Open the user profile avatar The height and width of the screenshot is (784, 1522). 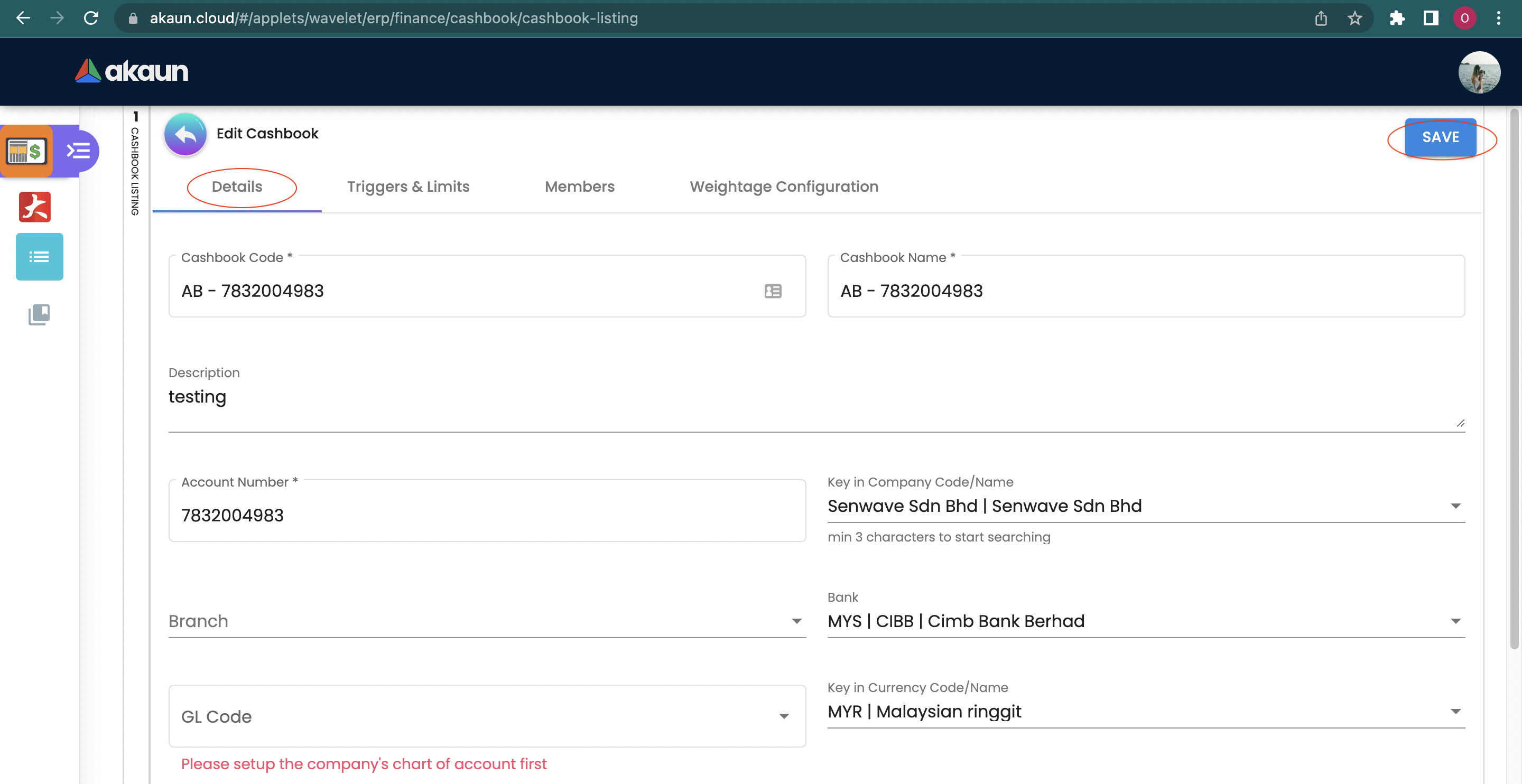pos(1478,72)
